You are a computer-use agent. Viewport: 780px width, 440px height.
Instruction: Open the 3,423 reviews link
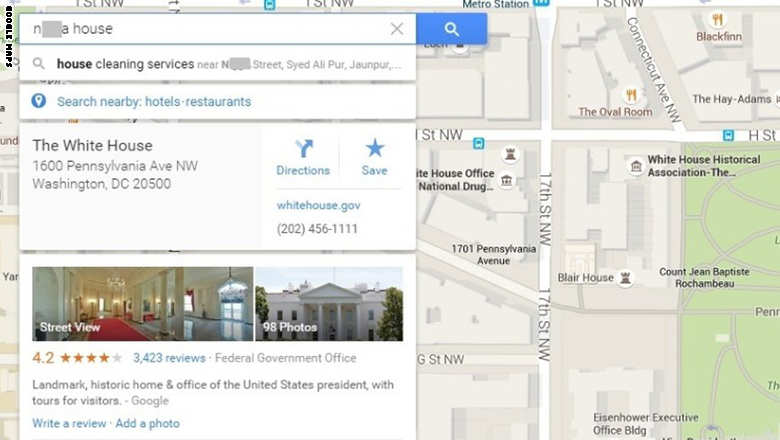[169, 358]
